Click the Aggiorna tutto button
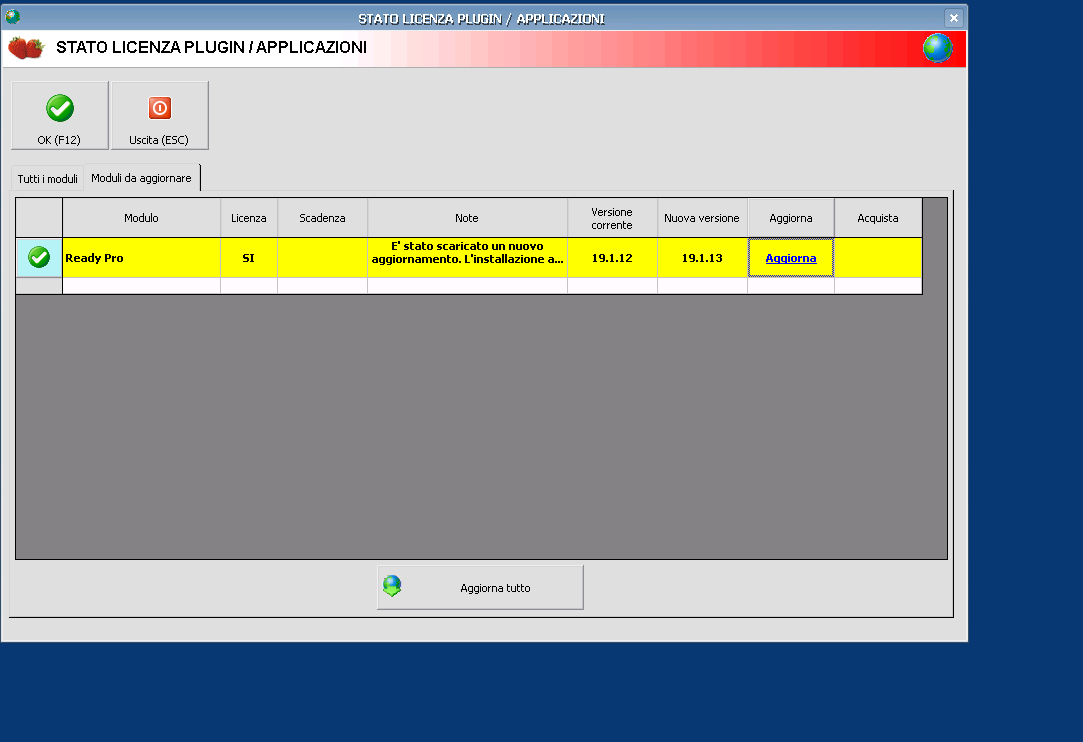 tap(480, 588)
